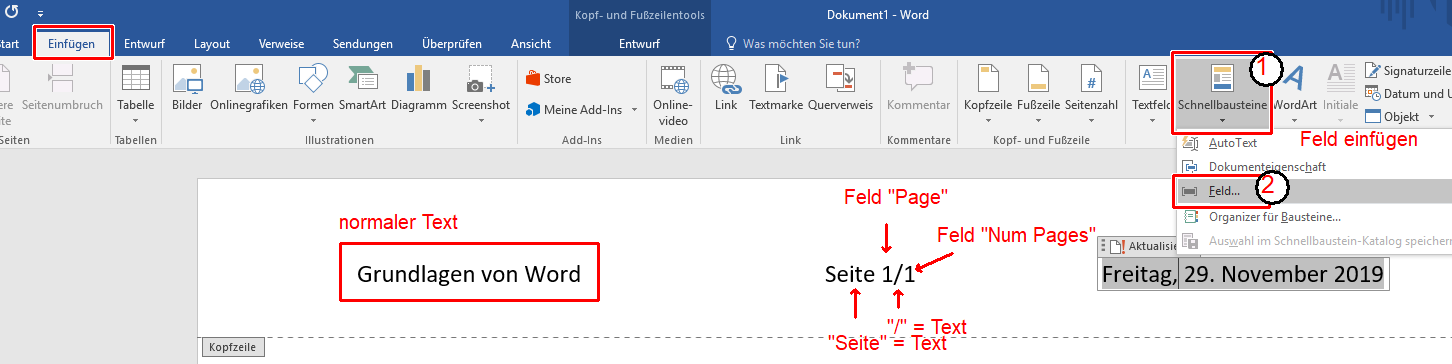
Task: Choose Dokumenteigenschaft menu entry
Action: point(1314,167)
